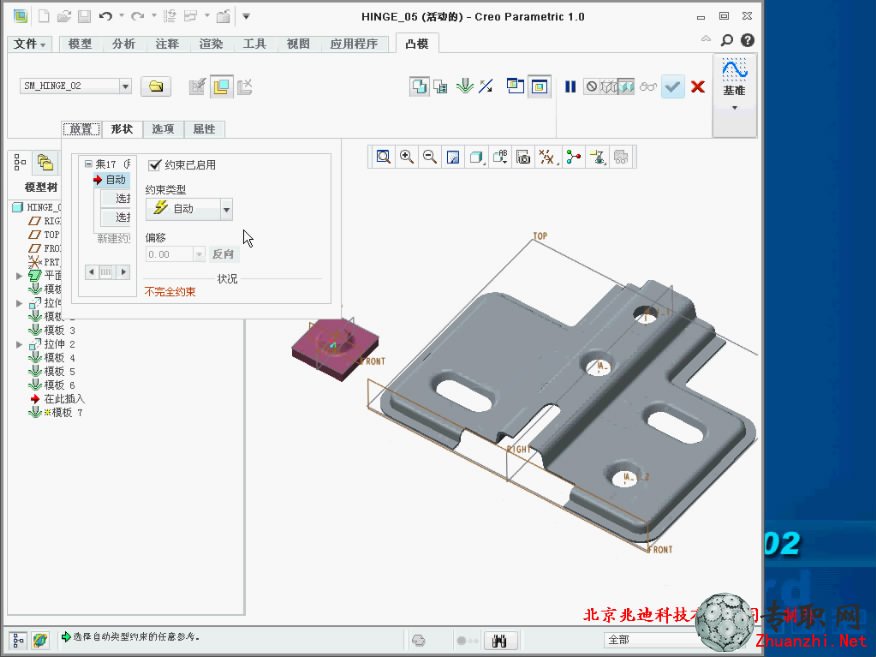
Task: Open the 属性 panel tab
Action: (x=204, y=129)
